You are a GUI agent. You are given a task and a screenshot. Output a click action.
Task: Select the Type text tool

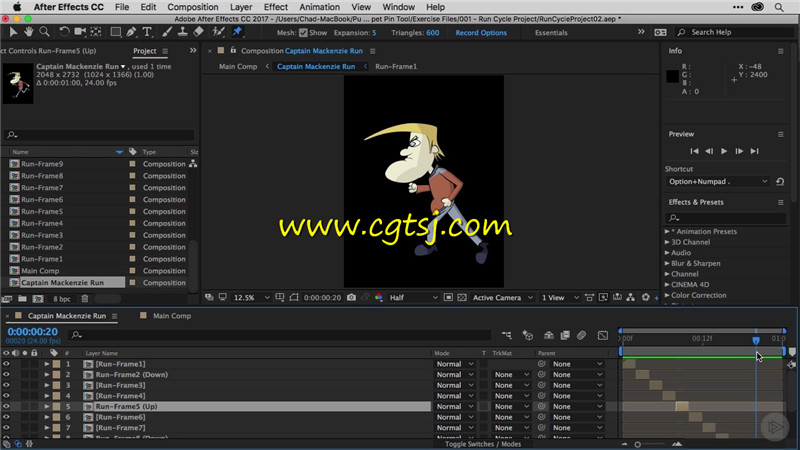pyautogui.click(x=147, y=32)
